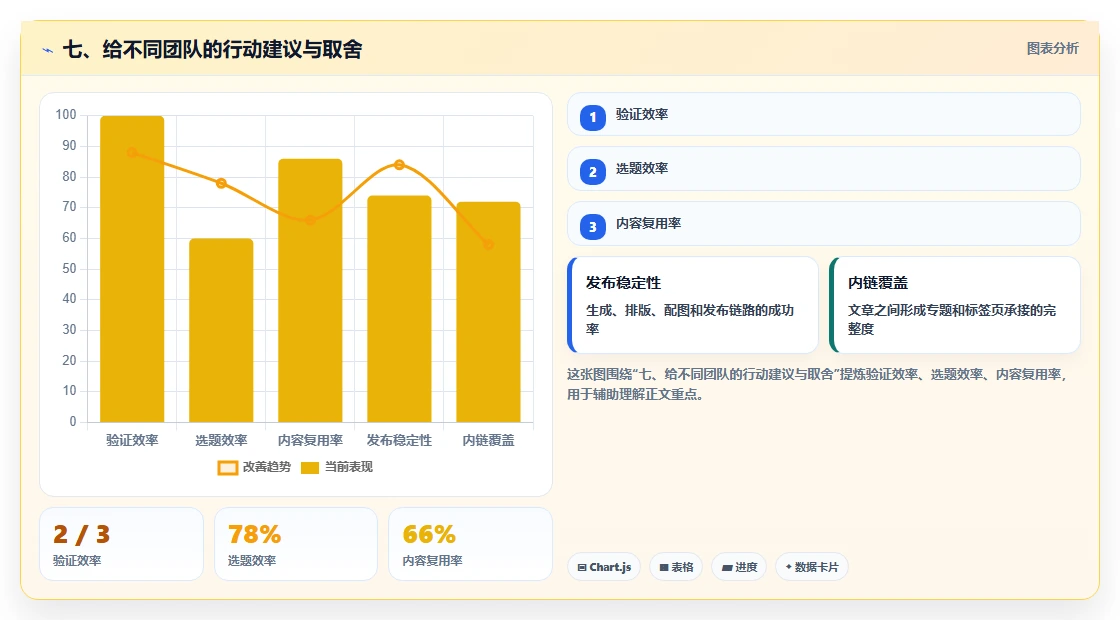This screenshot has height=620, width=1120.
Task: Click the 验证效率 x-axis label
Action: [132, 440]
